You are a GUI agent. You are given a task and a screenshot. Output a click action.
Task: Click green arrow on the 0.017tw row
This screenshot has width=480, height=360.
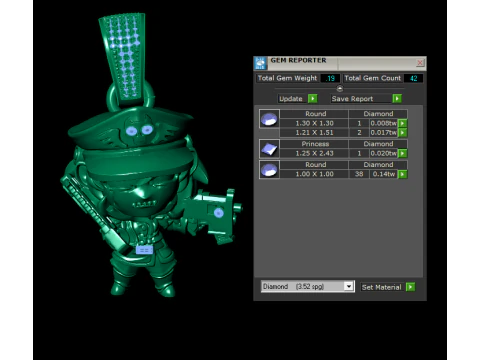tap(403, 133)
